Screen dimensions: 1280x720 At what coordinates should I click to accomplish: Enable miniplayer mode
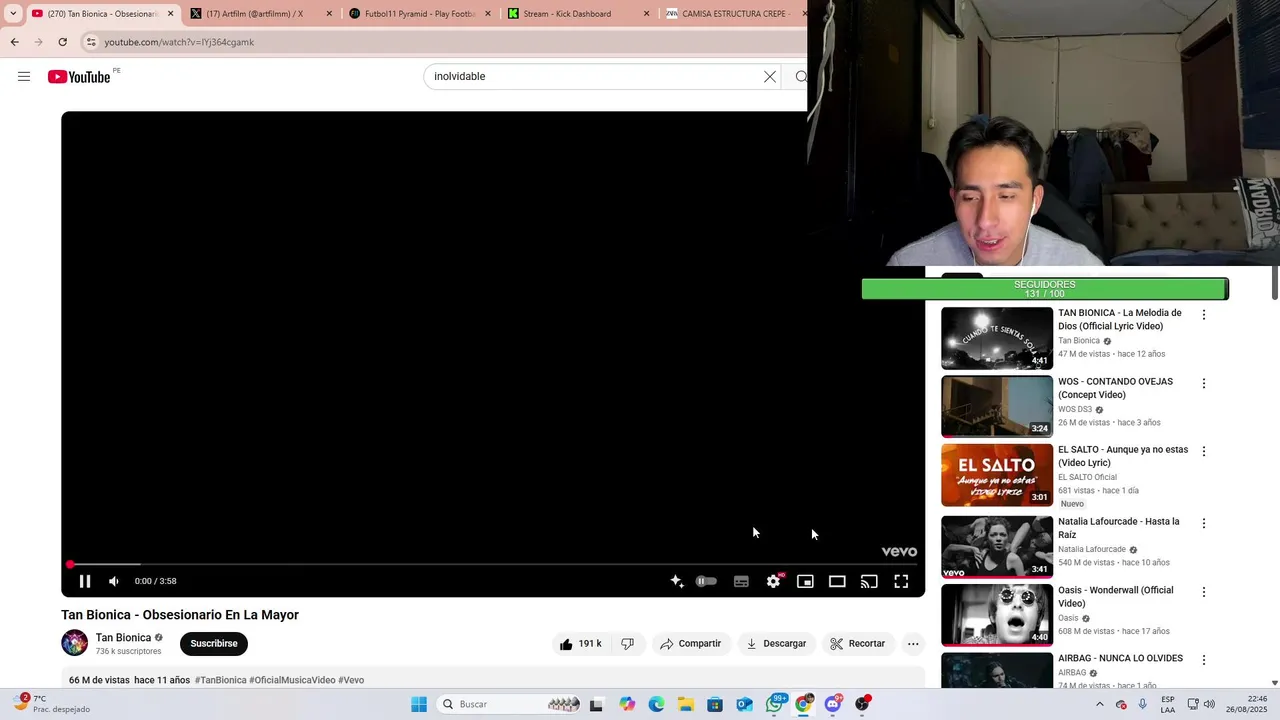[x=805, y=581]
